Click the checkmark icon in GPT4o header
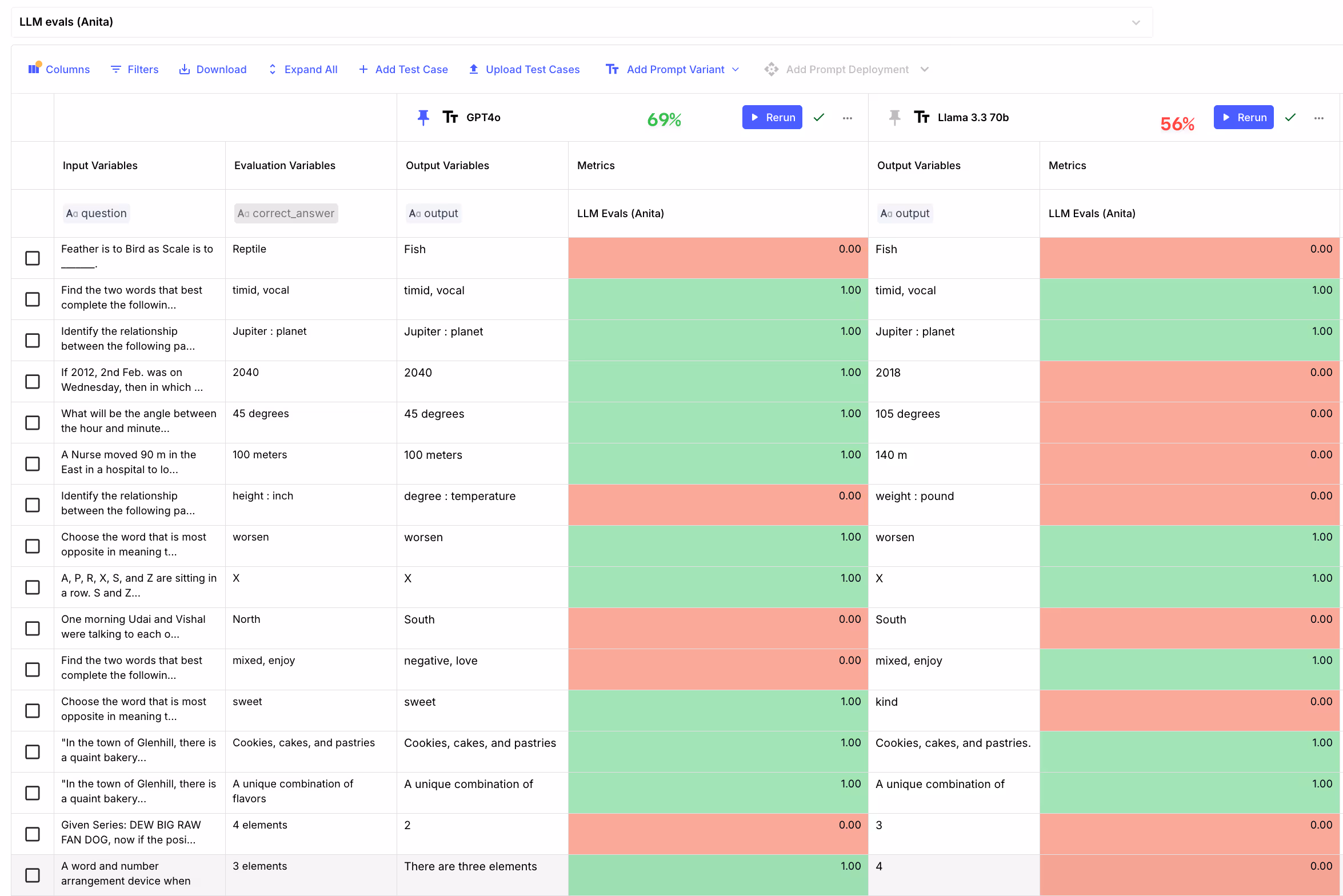Viewport: 1343px width, 896px height. click(819, 118)
